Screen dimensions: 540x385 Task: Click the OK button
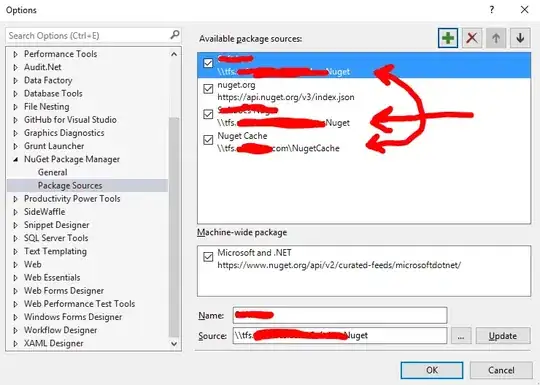[432, 370]
